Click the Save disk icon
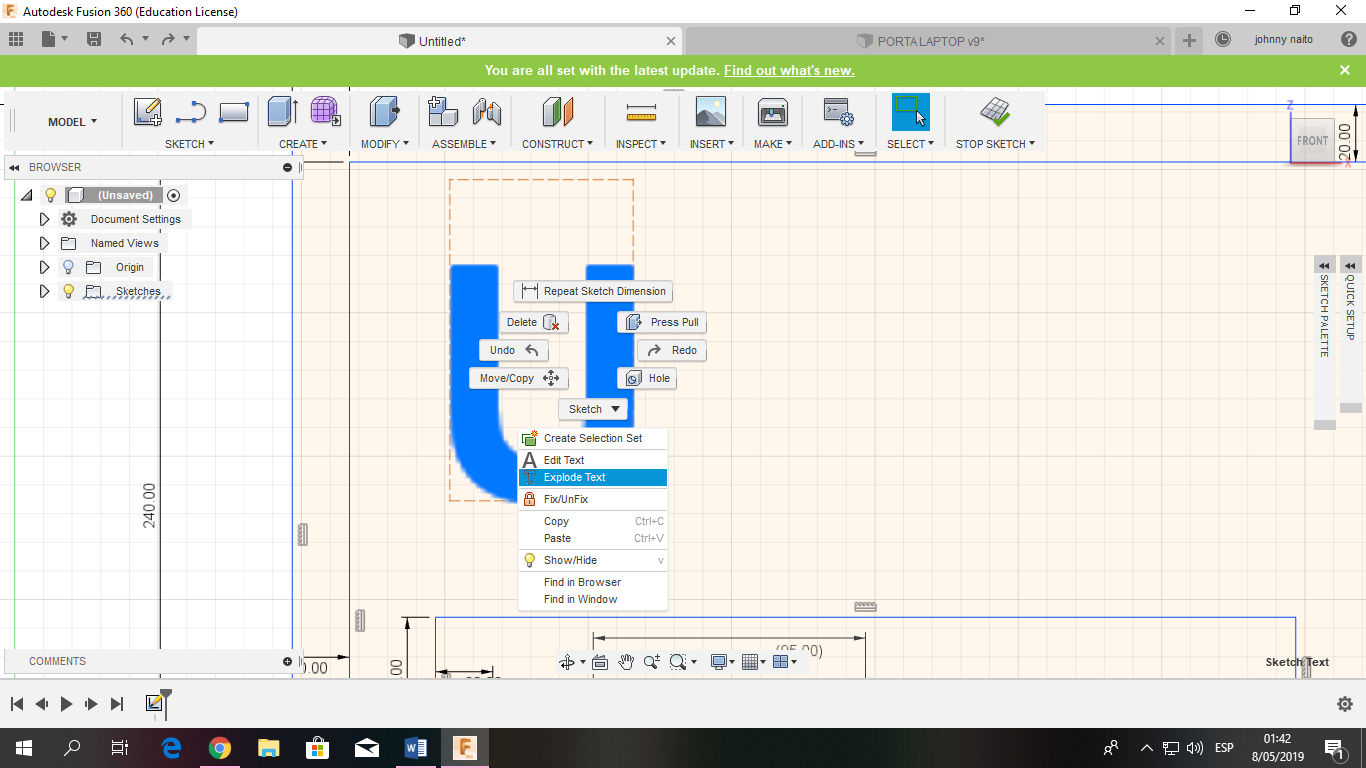This screenshot has width=1366, height=768. tap(94, 39)
